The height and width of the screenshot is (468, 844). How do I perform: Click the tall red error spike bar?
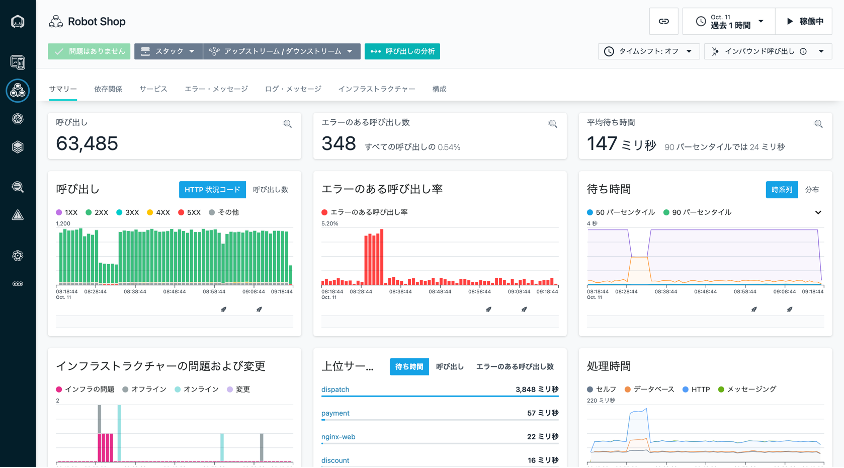click(x=381, y=257)
